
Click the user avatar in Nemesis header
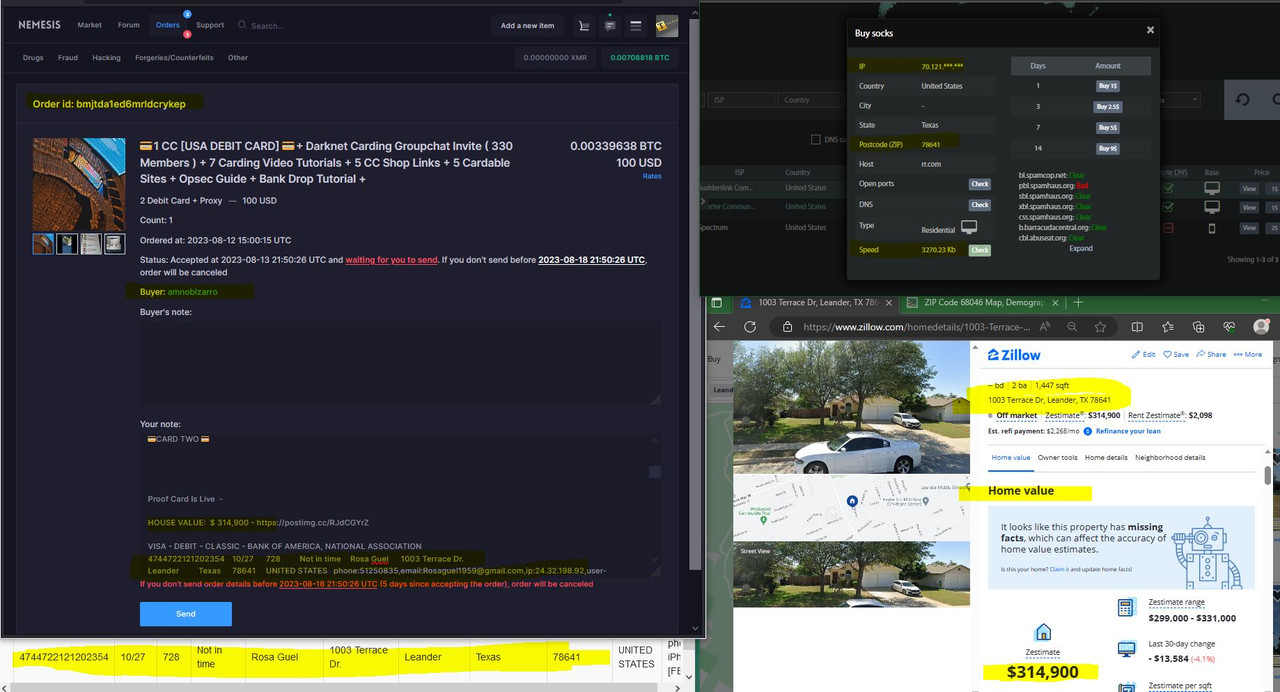point(666,26)
